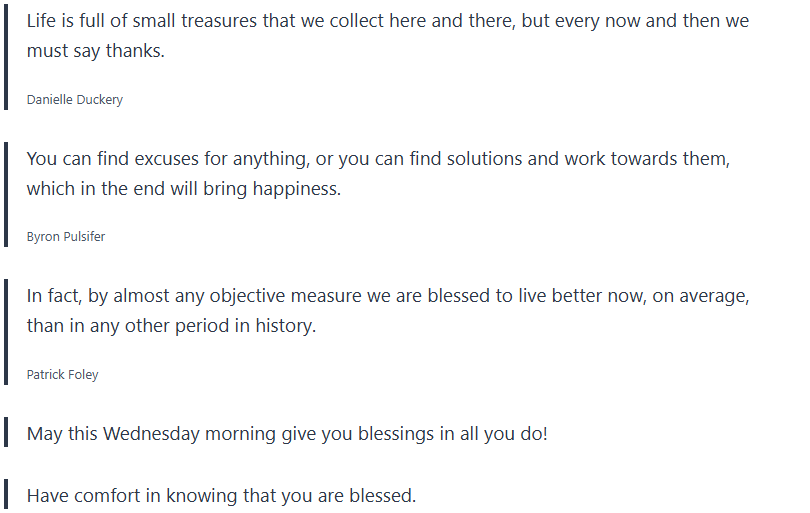Click the words "must say thanks"
Image resolution: width=810 pixels, height=513 pixels.
(95, 50)
